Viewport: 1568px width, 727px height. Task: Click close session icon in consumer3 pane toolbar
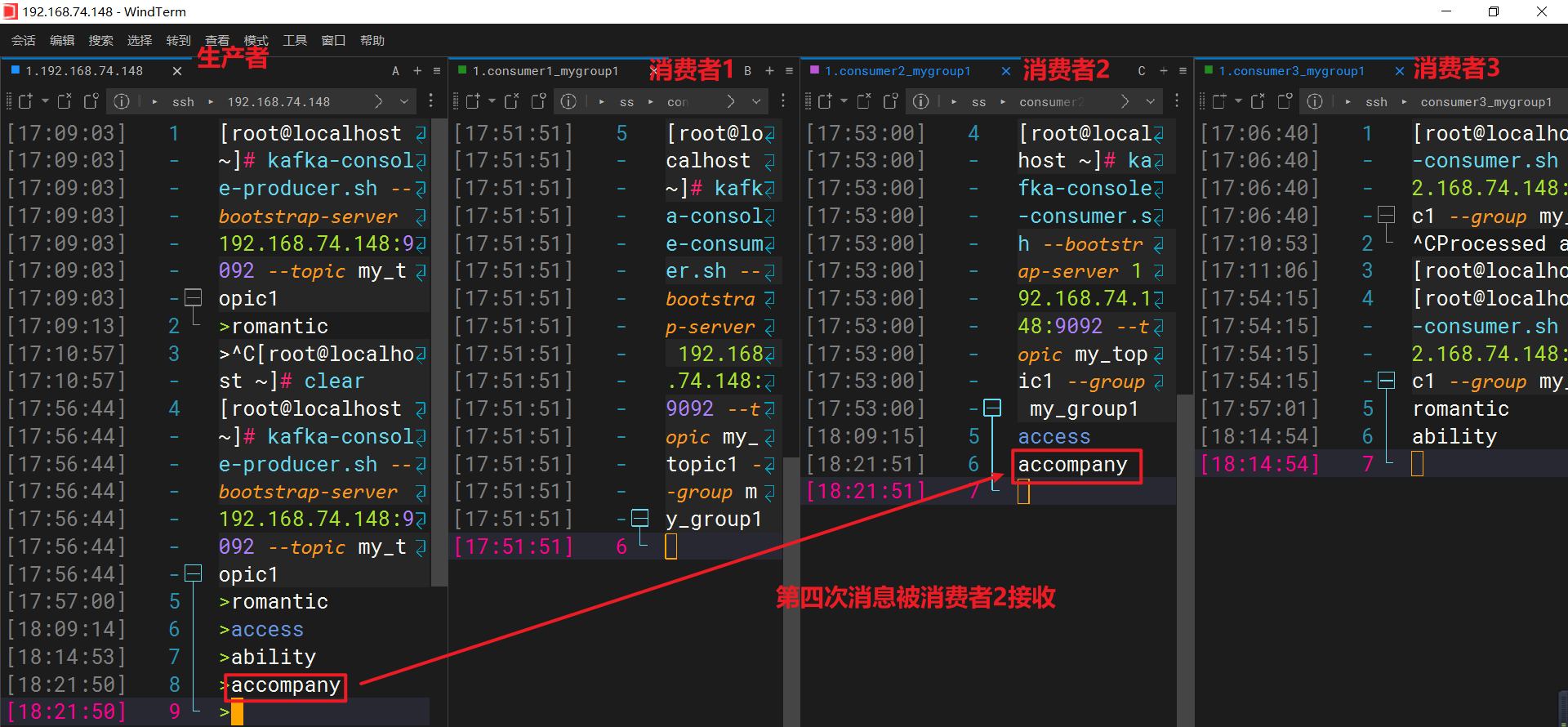coord(1258,101)
